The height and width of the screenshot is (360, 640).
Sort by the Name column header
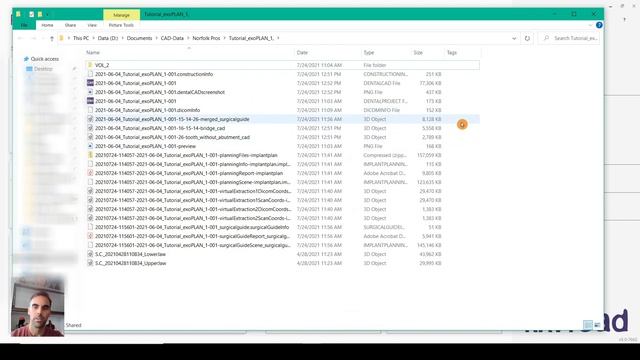(x=93, y=53)
